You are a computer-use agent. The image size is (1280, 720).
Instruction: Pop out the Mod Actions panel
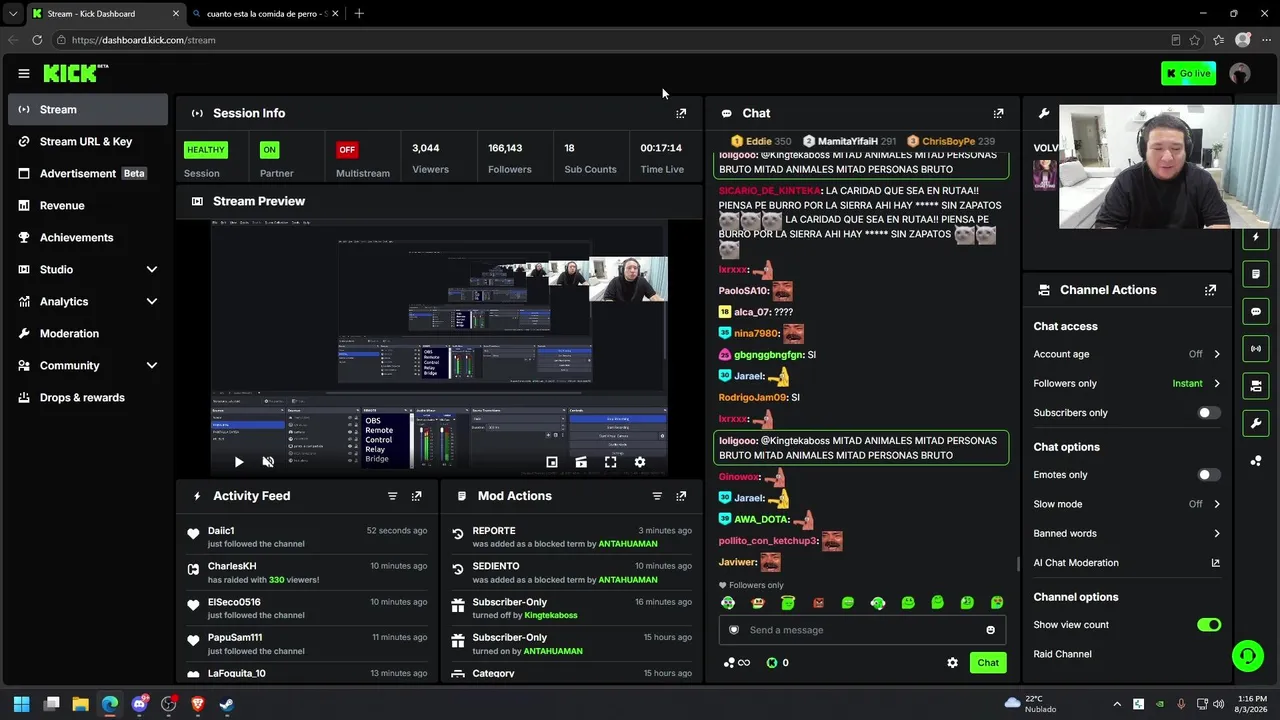pyautogui.click(x=681, y=496)
